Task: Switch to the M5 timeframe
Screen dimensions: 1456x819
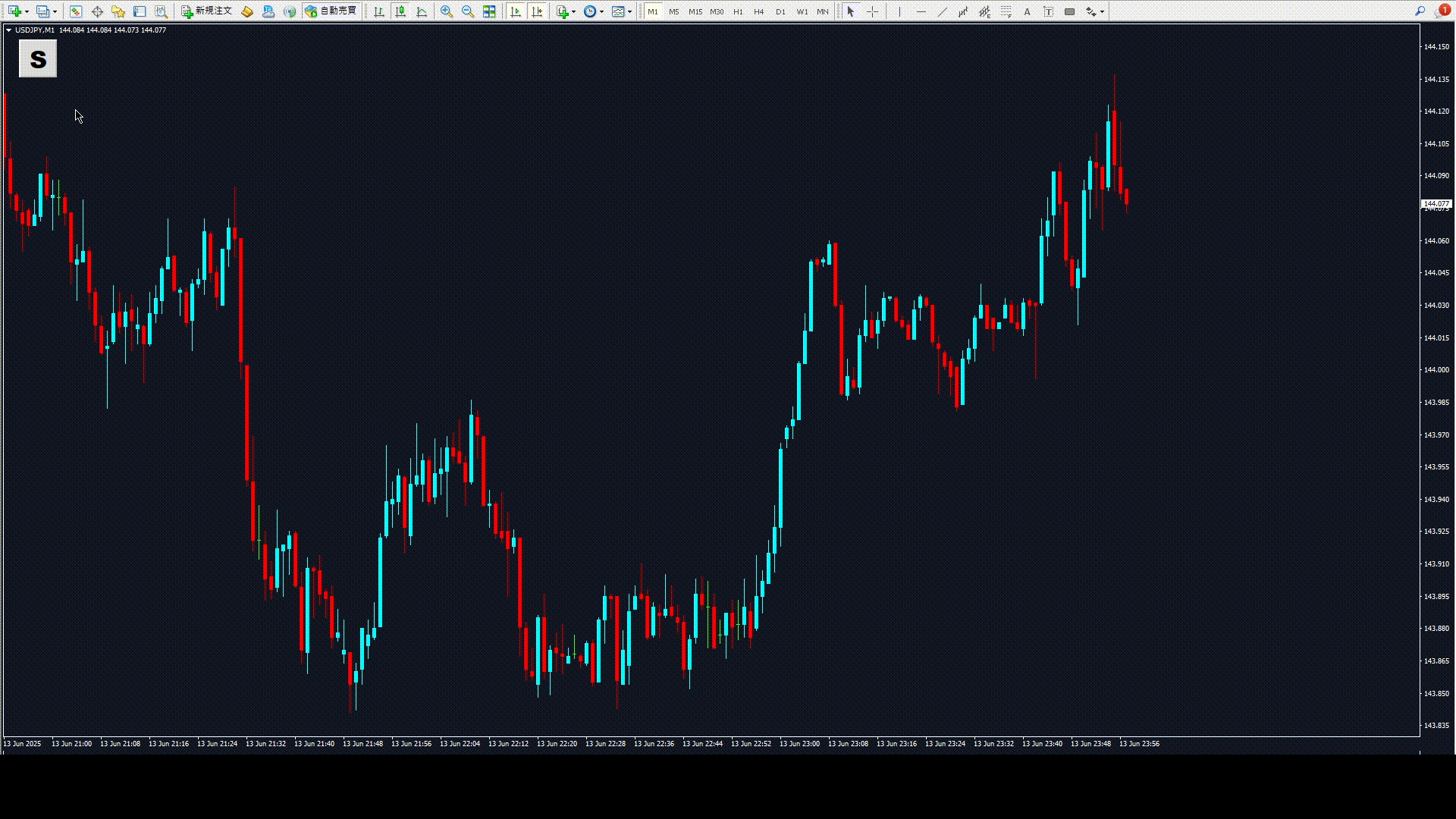Action: point(674,11)
